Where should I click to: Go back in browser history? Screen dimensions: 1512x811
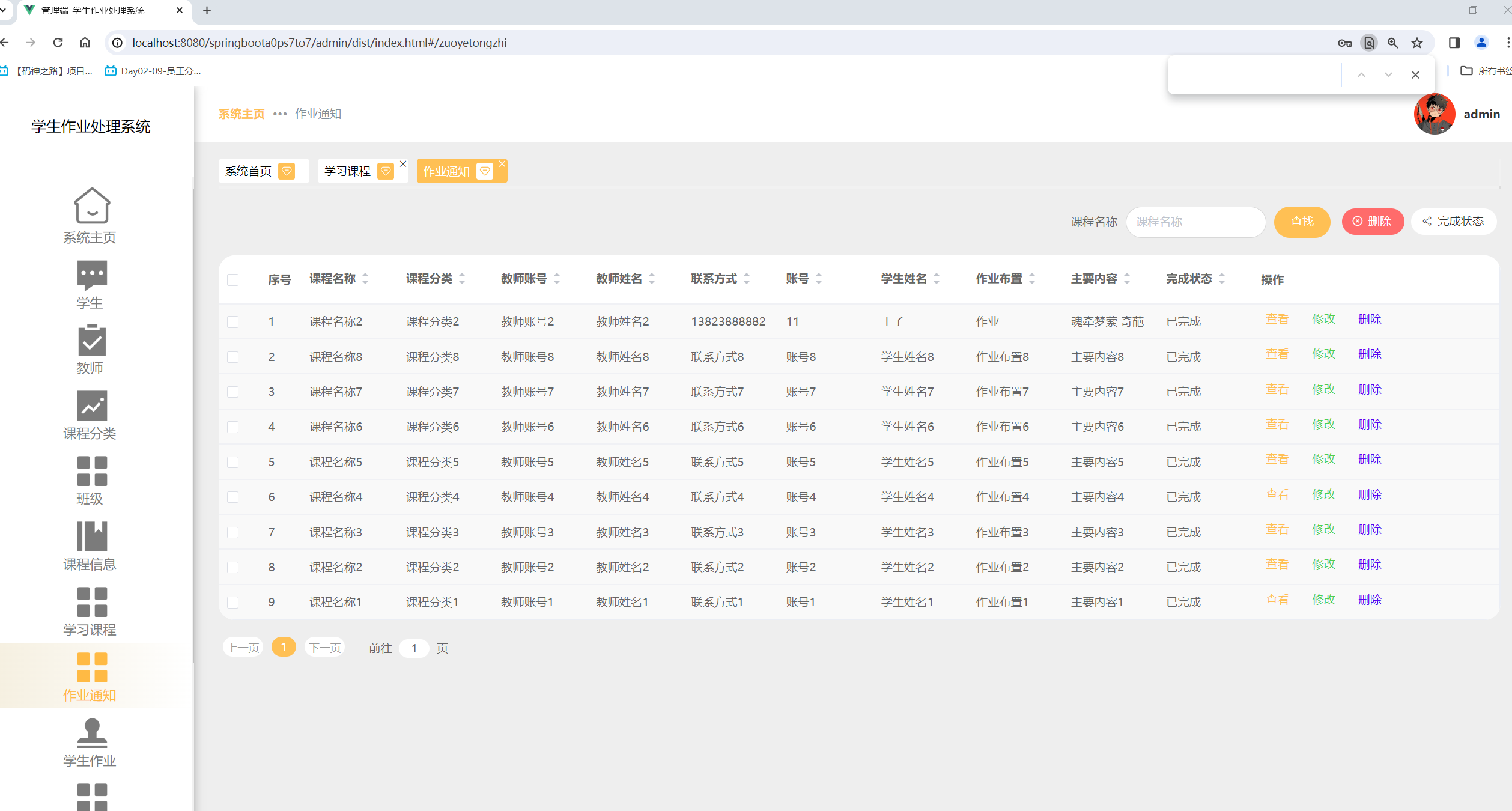5,43
